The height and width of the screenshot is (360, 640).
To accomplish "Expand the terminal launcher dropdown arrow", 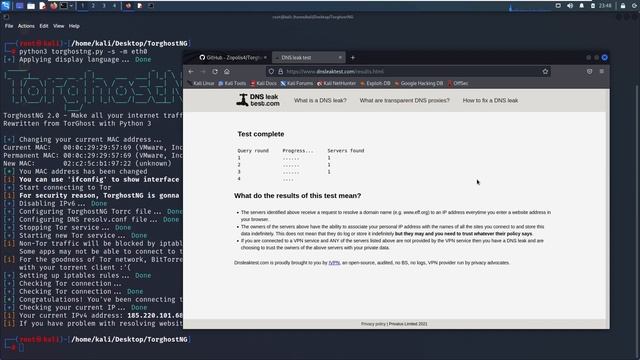I will coord(71,6).
